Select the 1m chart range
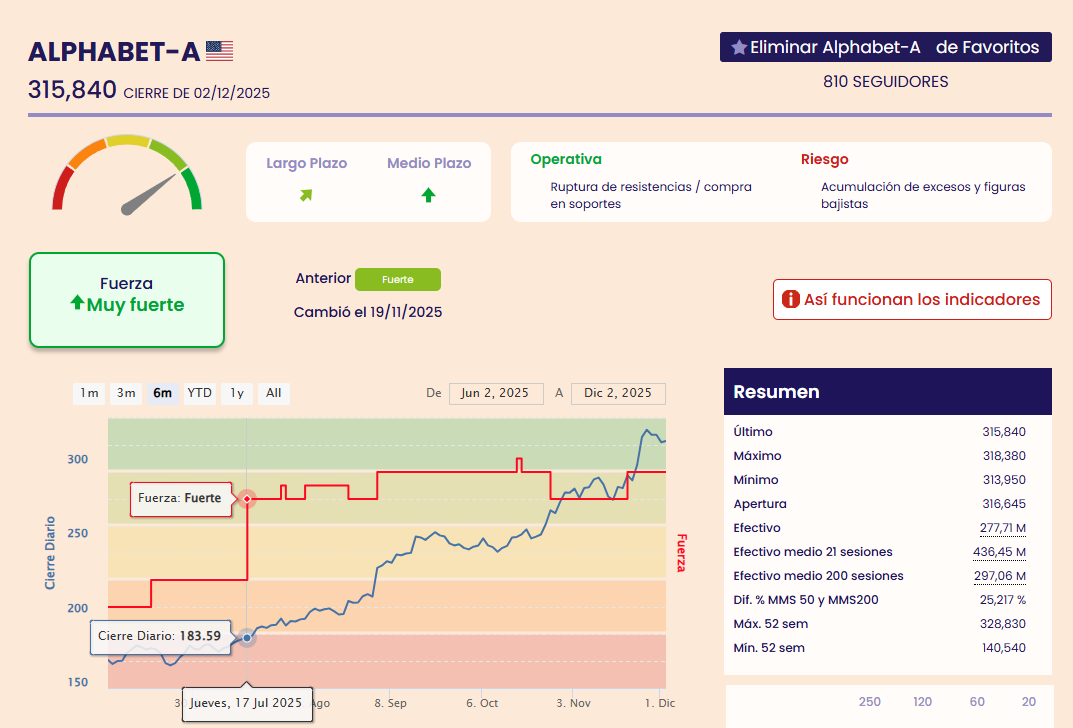 [89, 393]
